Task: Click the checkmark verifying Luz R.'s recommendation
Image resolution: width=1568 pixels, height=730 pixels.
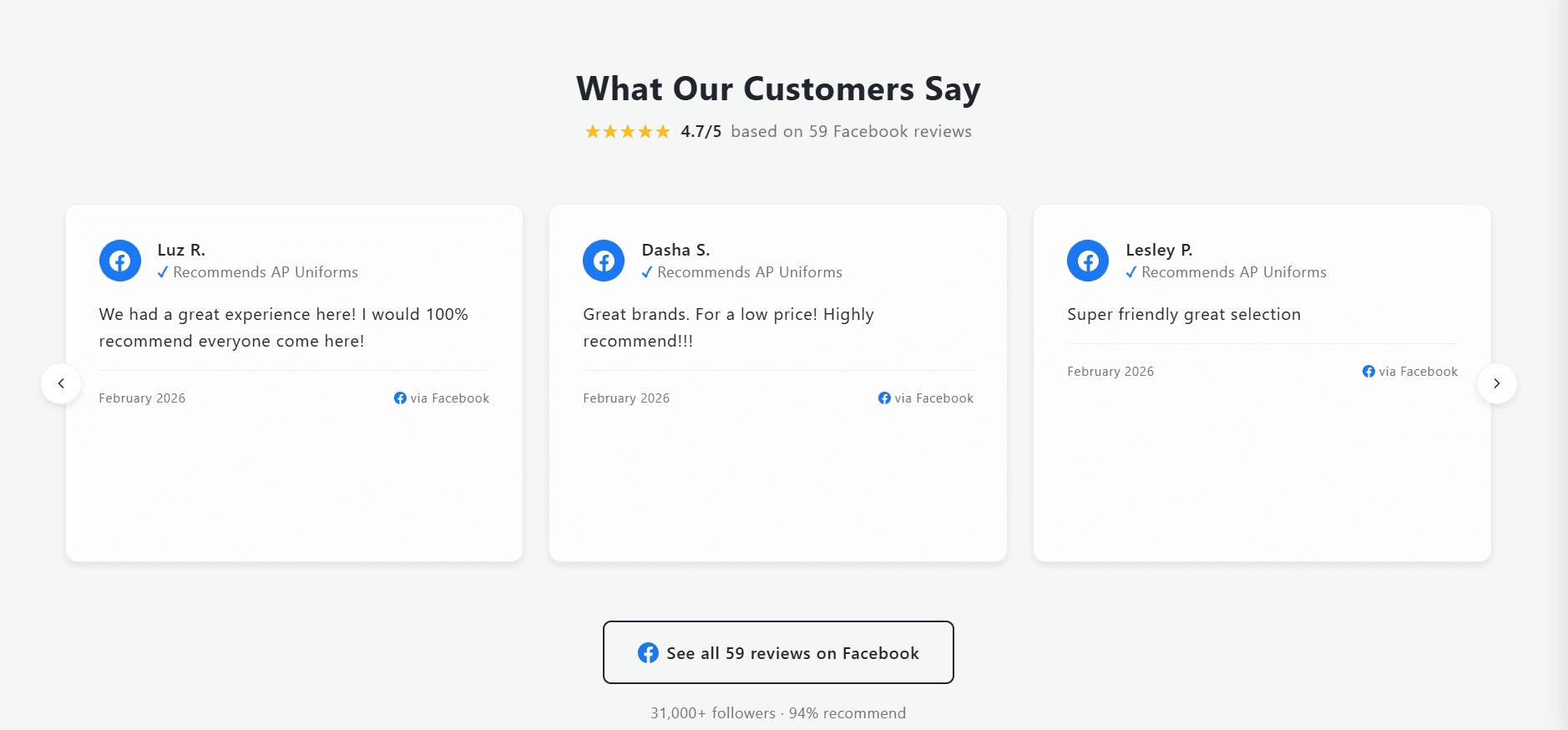Action: click(162, 271)
